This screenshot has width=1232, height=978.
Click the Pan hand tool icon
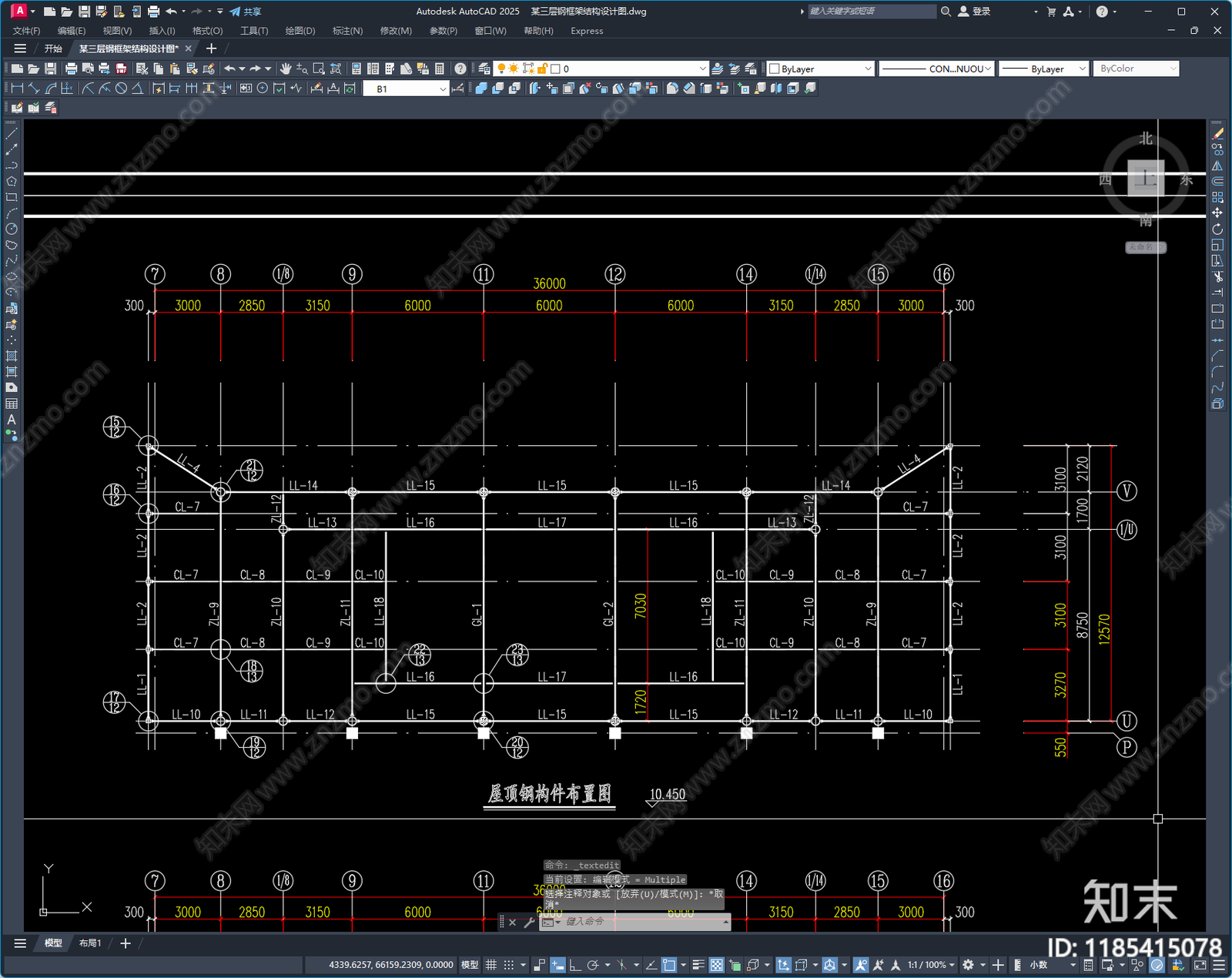point(286,69)
